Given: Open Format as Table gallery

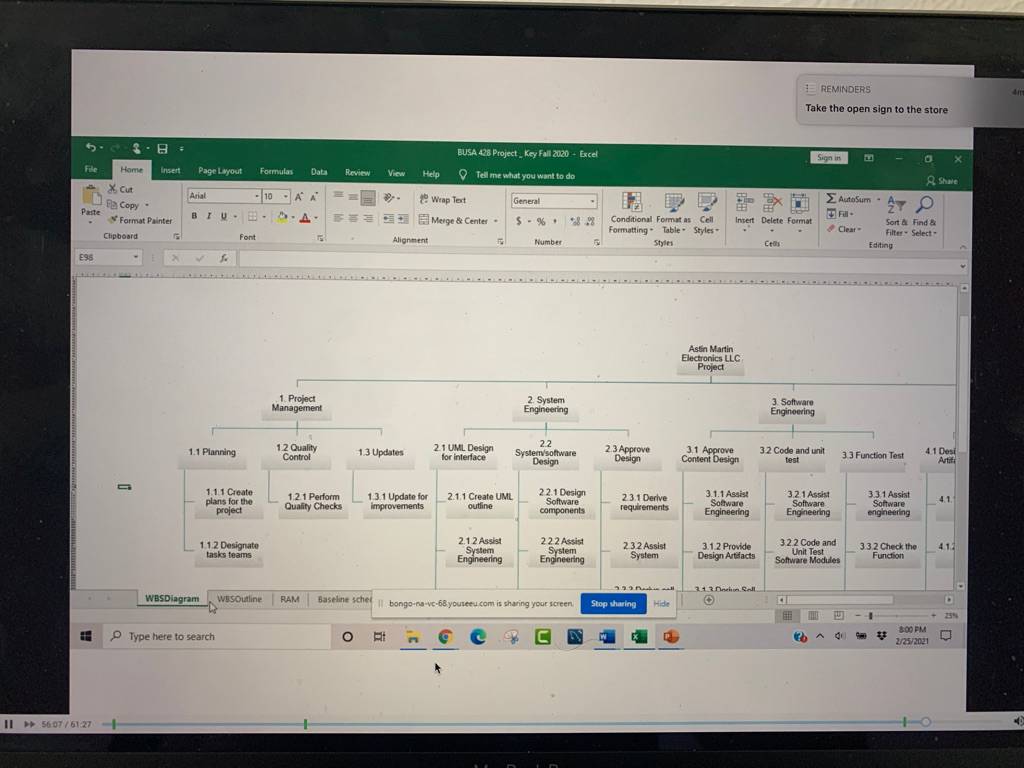Looking at the screenshot, I should [x=673, y=214].
